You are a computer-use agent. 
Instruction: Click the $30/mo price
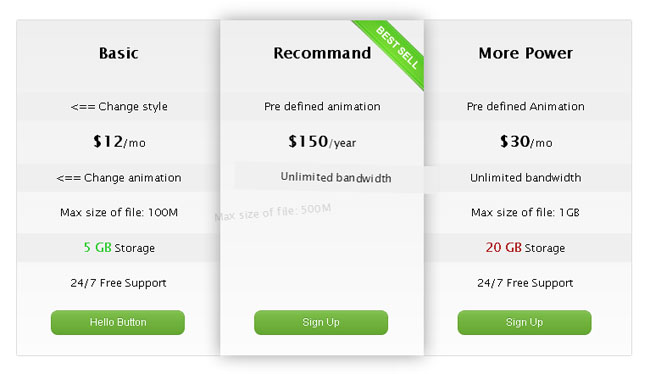[526, 142]
